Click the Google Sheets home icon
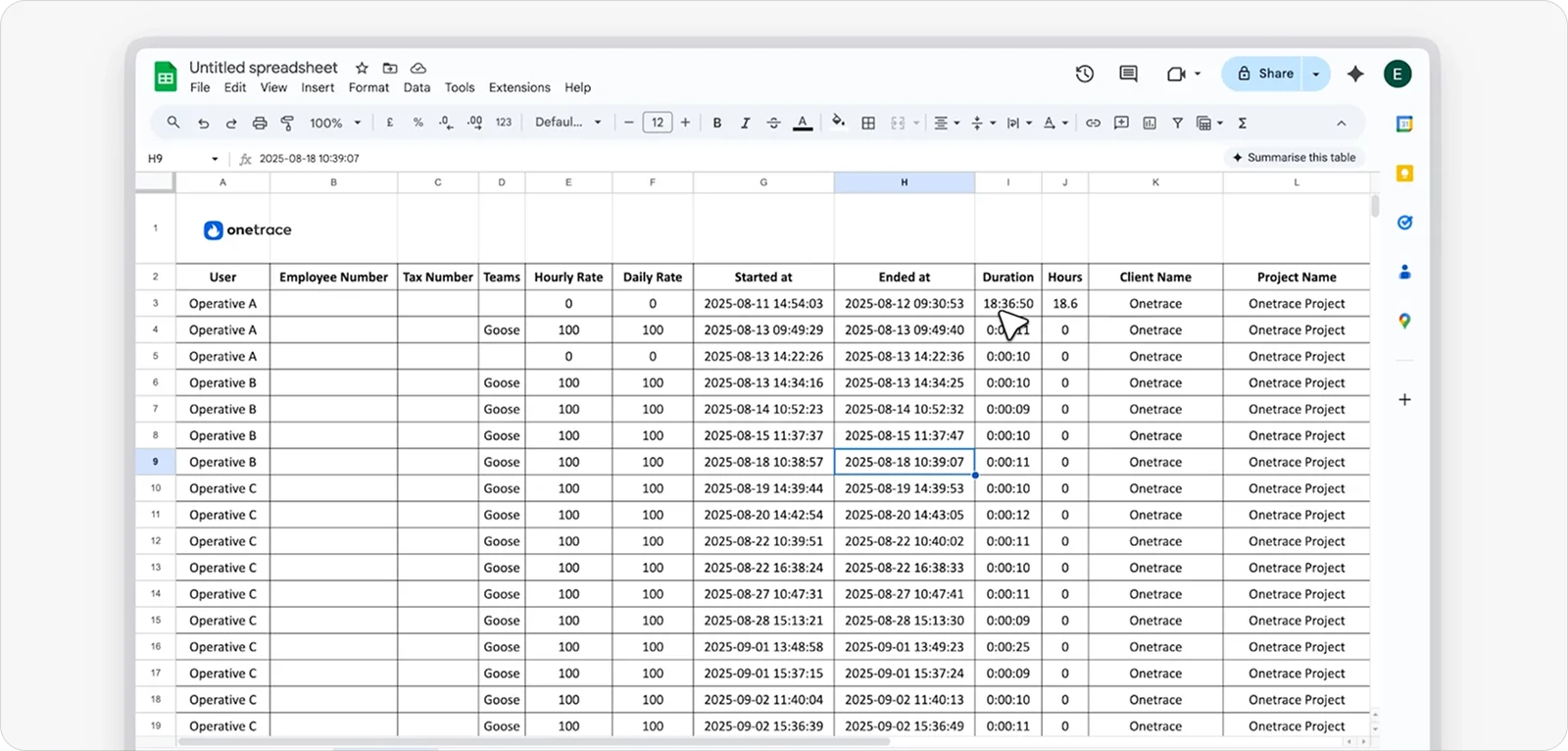 click(166, 76)
